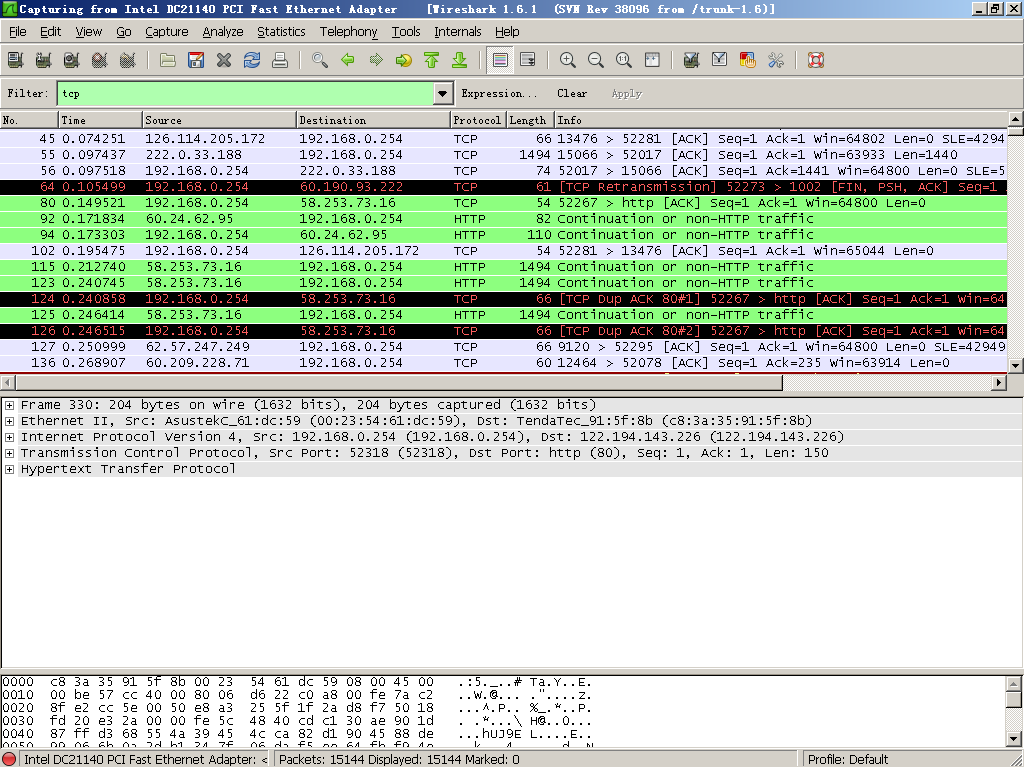Toggle colorize packet list
Screen dimensions: 1024x768
click(x=500, y=60)
